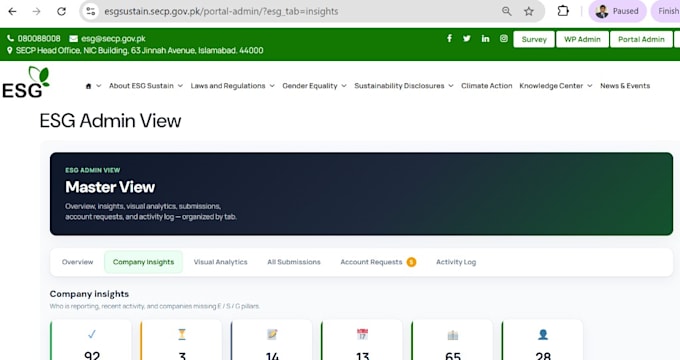Open the Facebook social icon
680x360 pixels.
pos(449,39)
